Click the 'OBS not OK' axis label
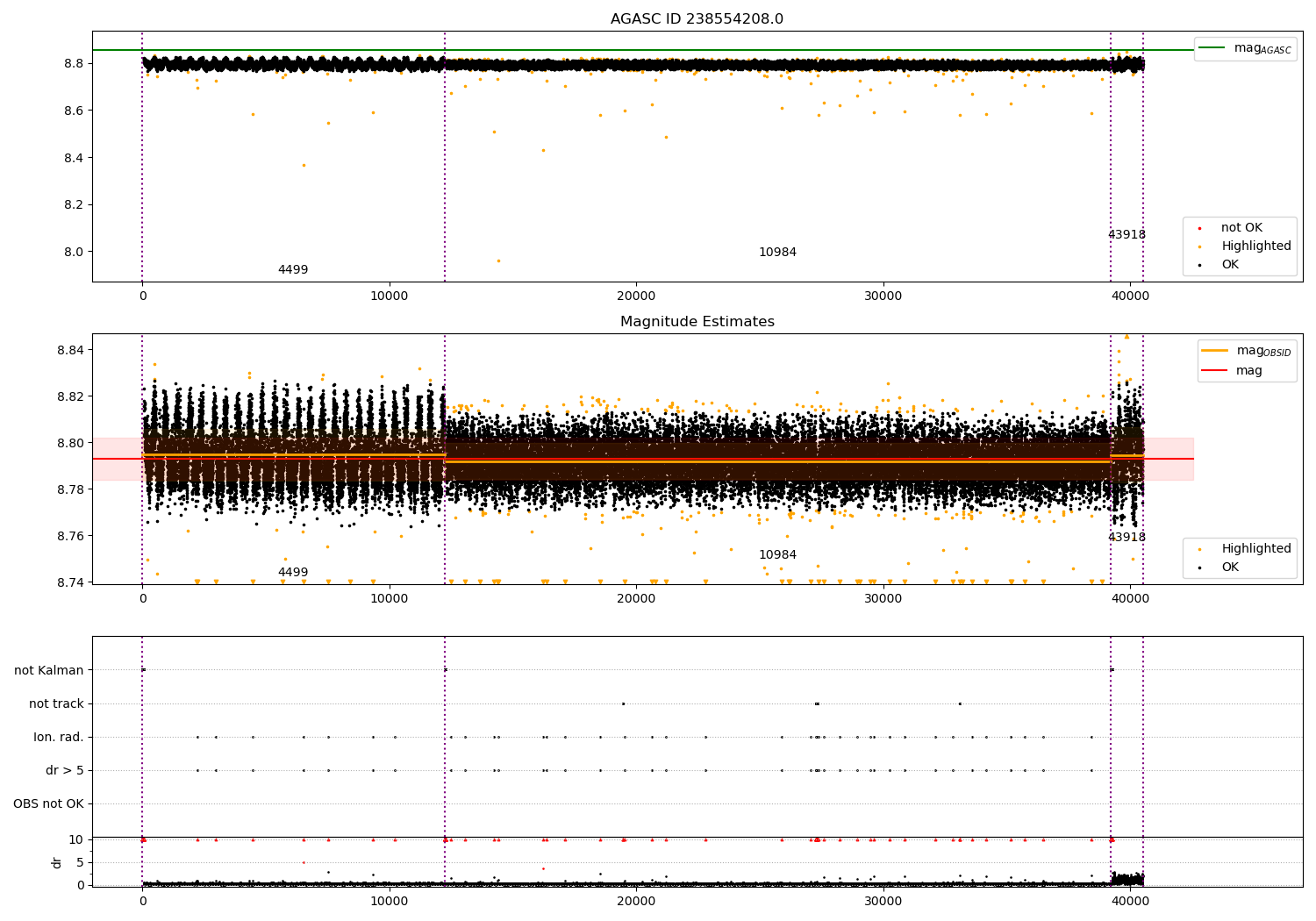Image resolution: width=1316 pixels, height=921 pixels. (48, 804)
